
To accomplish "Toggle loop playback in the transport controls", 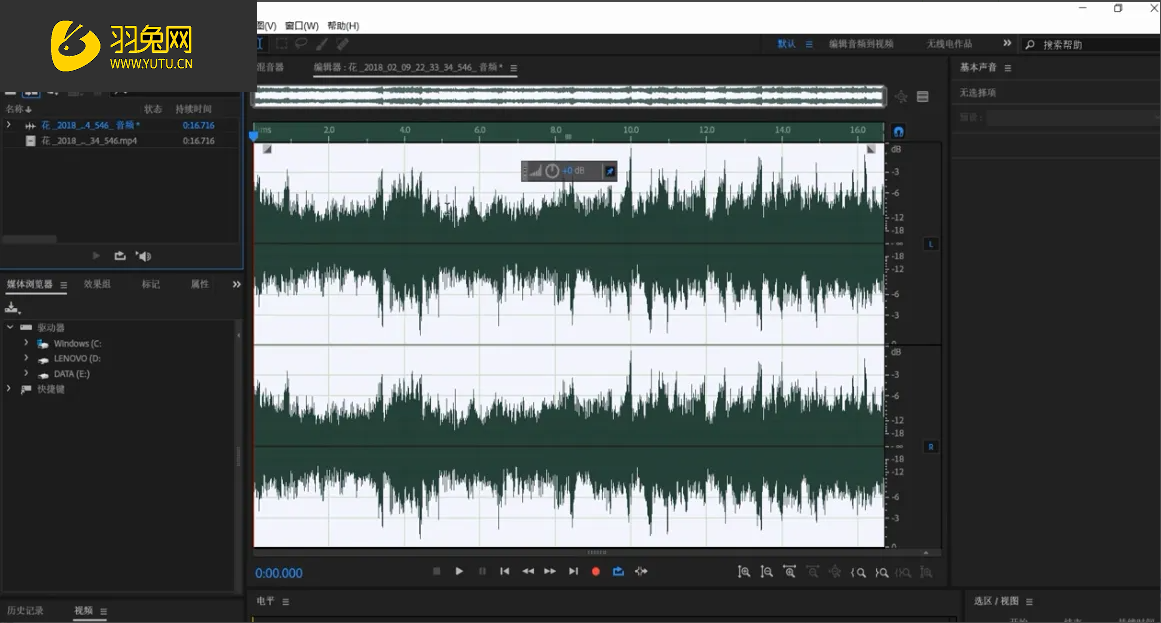I will [x=618, y=571].
